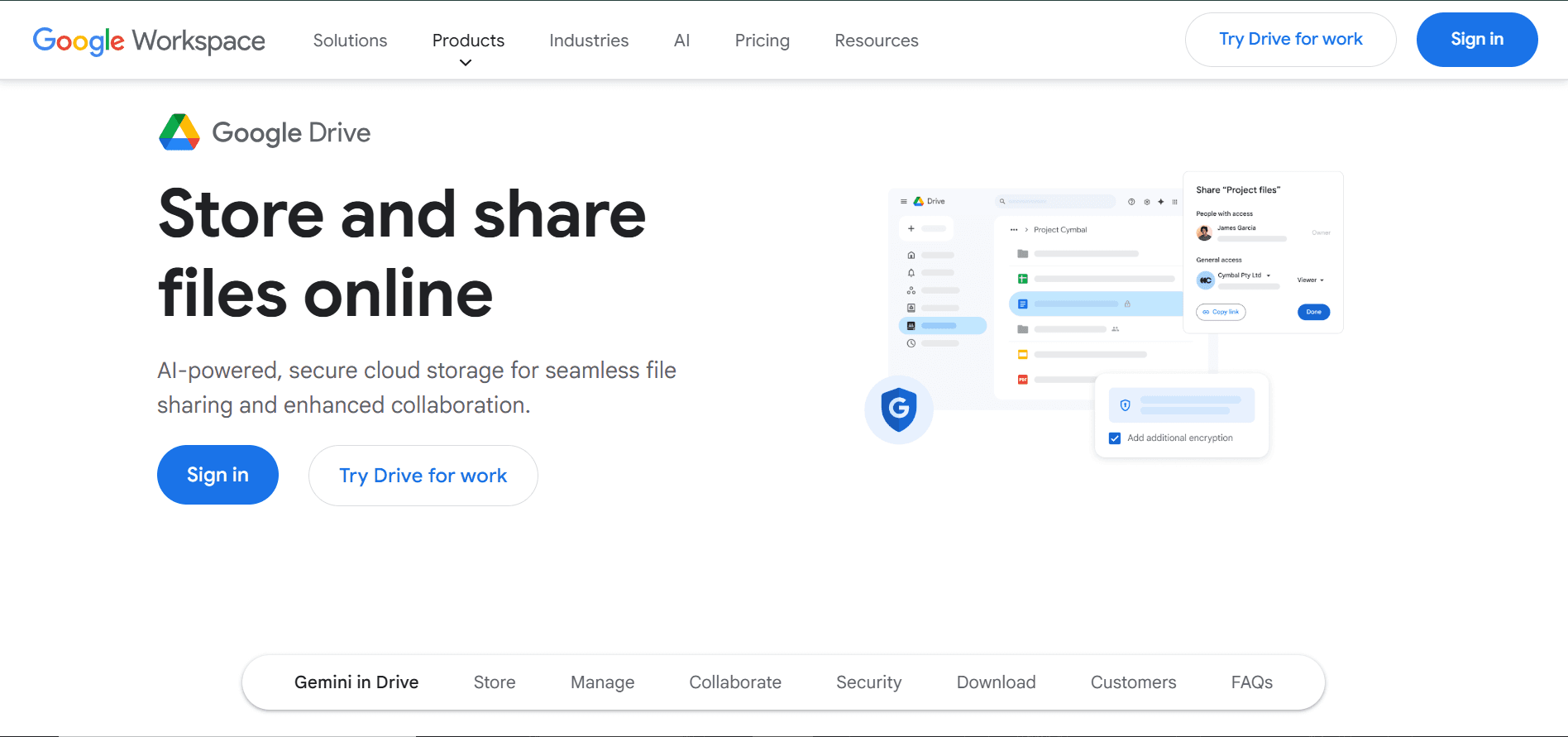Click the shared workspaces icon in illustration sidebar
The image size is (1568, 737).
(x=911, y=290)
